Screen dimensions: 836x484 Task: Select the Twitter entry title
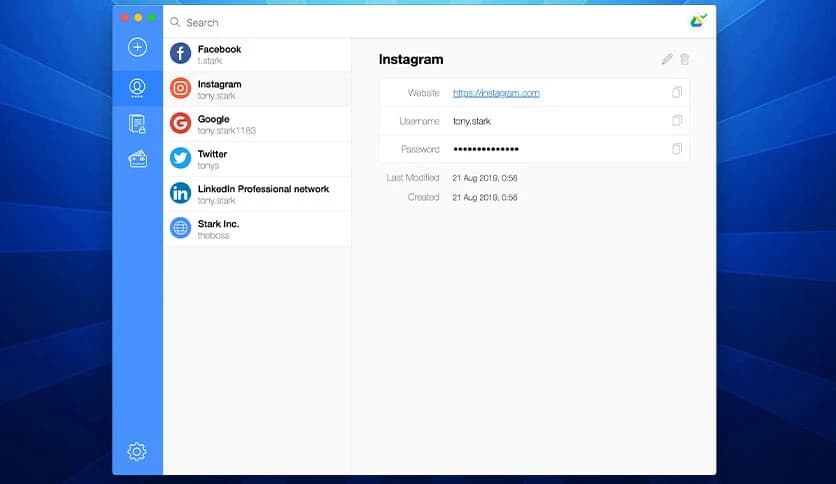(x=212, y=154)
